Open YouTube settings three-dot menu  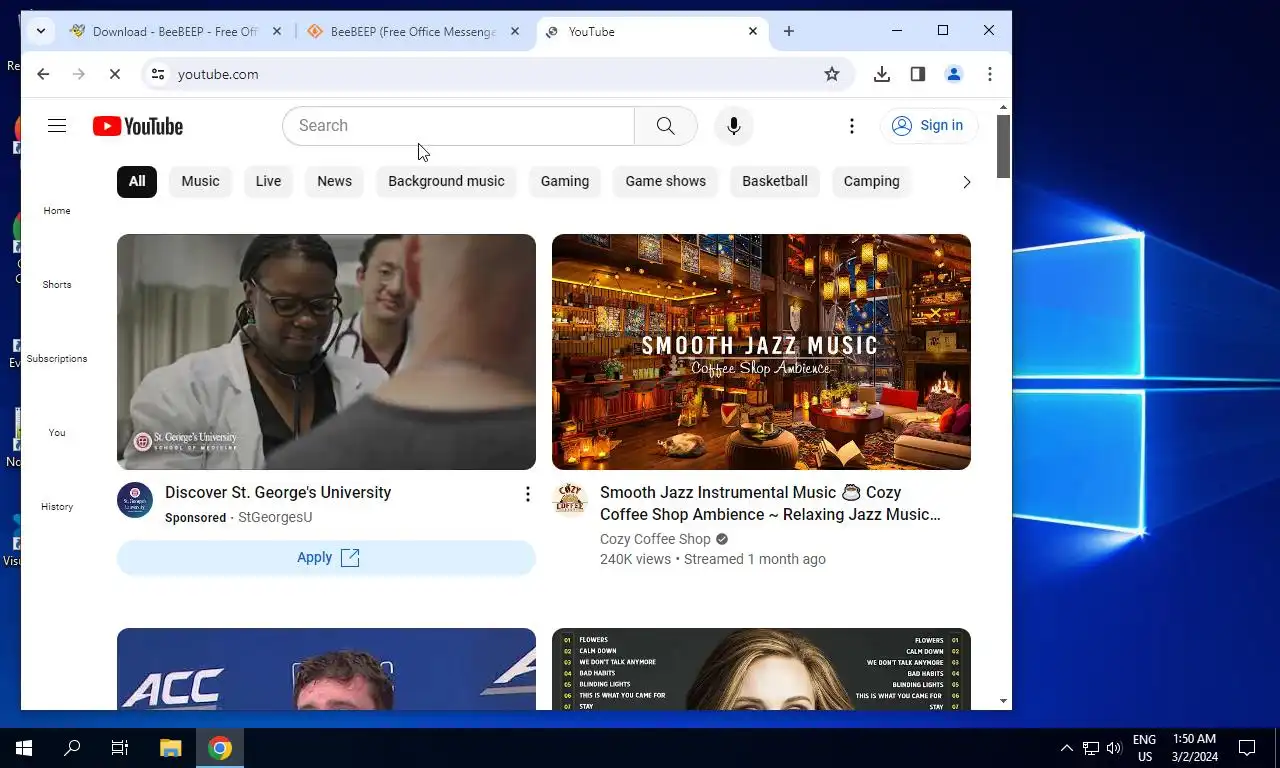point(852,126)
